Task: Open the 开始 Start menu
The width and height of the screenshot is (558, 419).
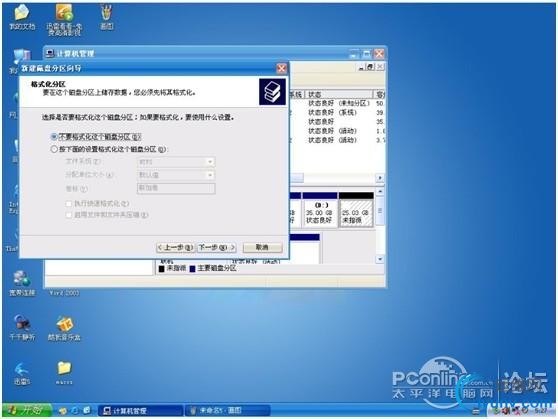Action: tap(27, 411)
